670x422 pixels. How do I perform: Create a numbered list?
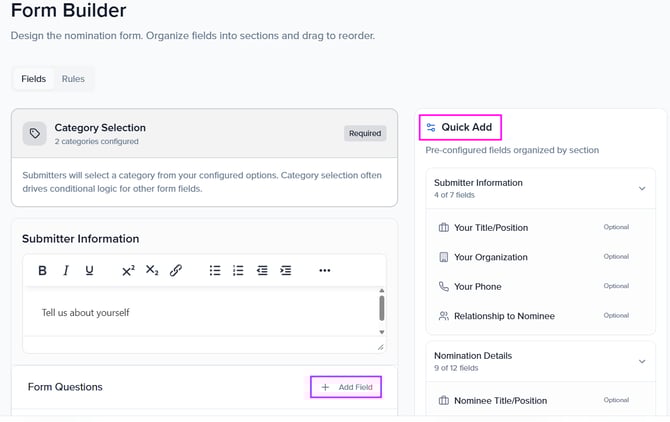pyautogui.click(x=238, y=271)
